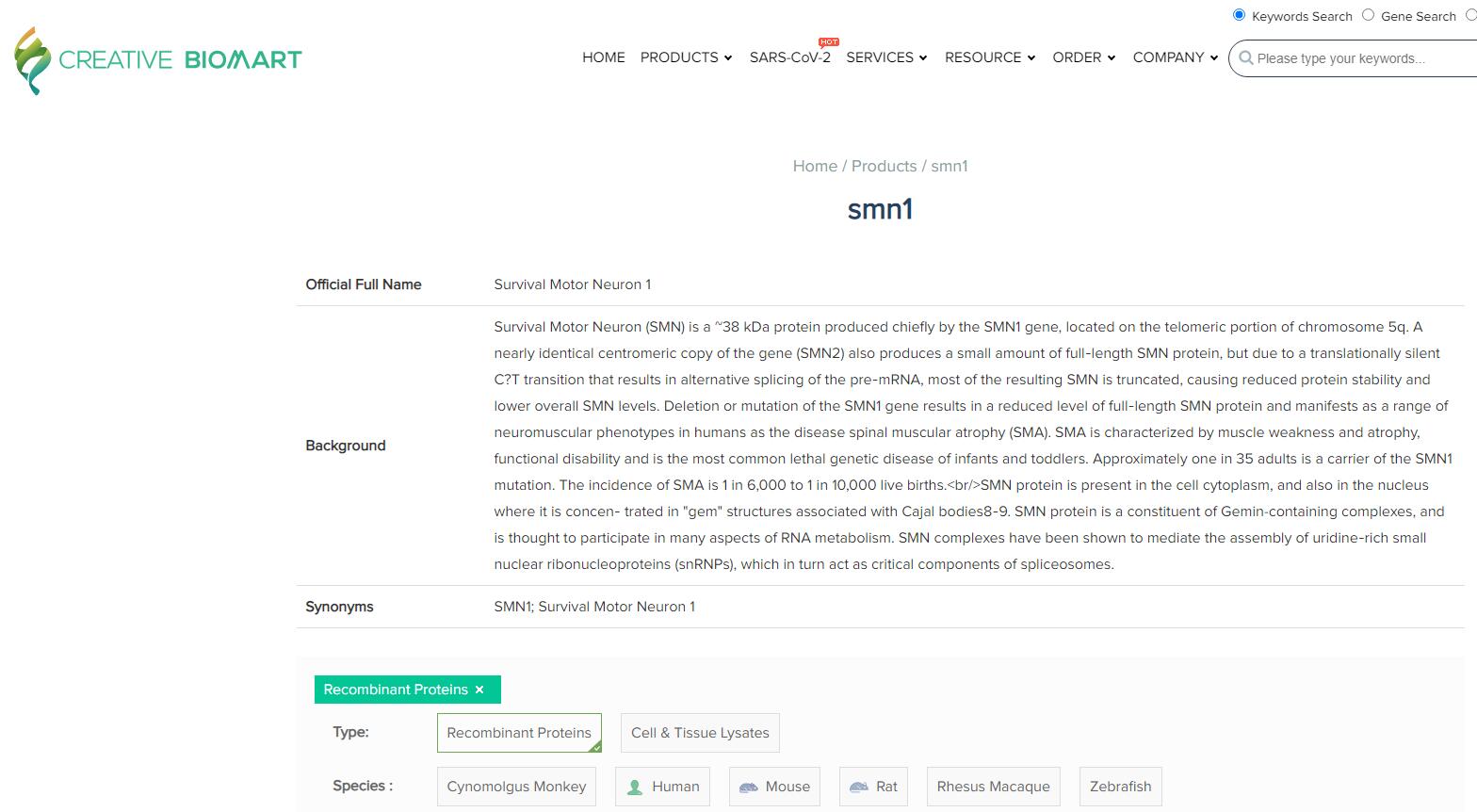The height and width of the screenshot is (812, 1477).
Task: Click the HOT badge above SARS-CoV-2
Action: tap(829, 42)
